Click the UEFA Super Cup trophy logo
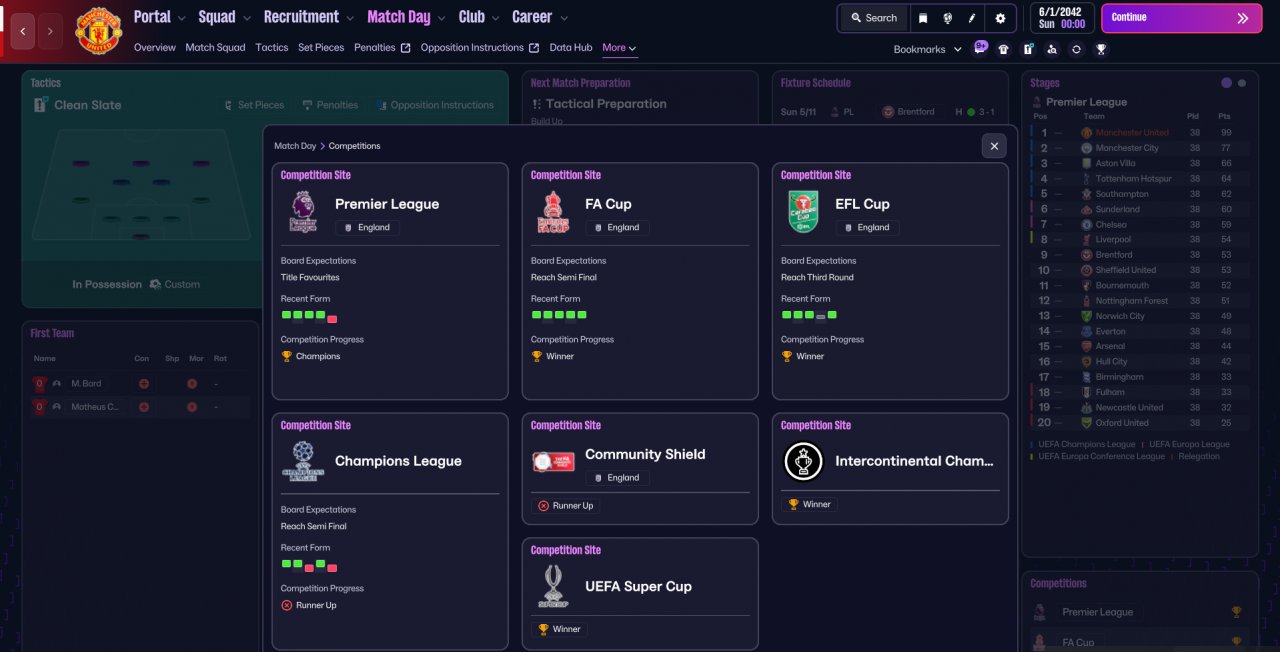1280x652 pixels. (x=553, y=586)
